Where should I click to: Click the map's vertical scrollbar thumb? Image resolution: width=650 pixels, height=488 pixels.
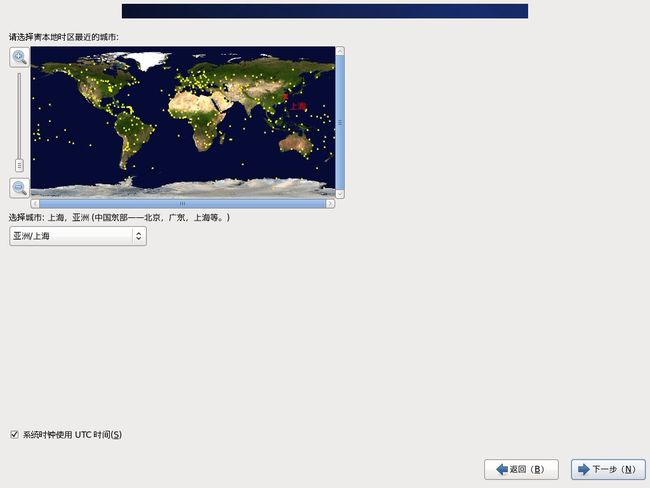coord(340,122)
